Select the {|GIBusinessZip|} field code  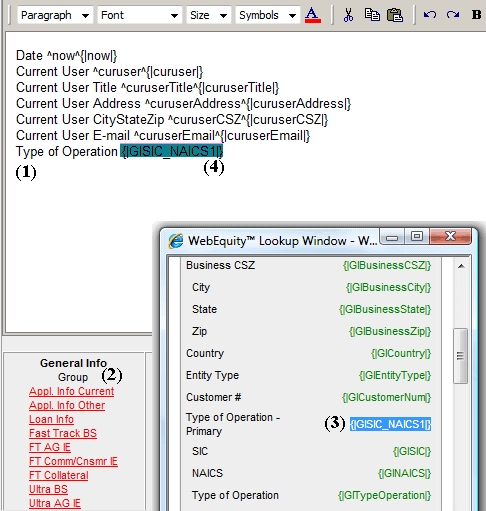(x=390, y=331)
